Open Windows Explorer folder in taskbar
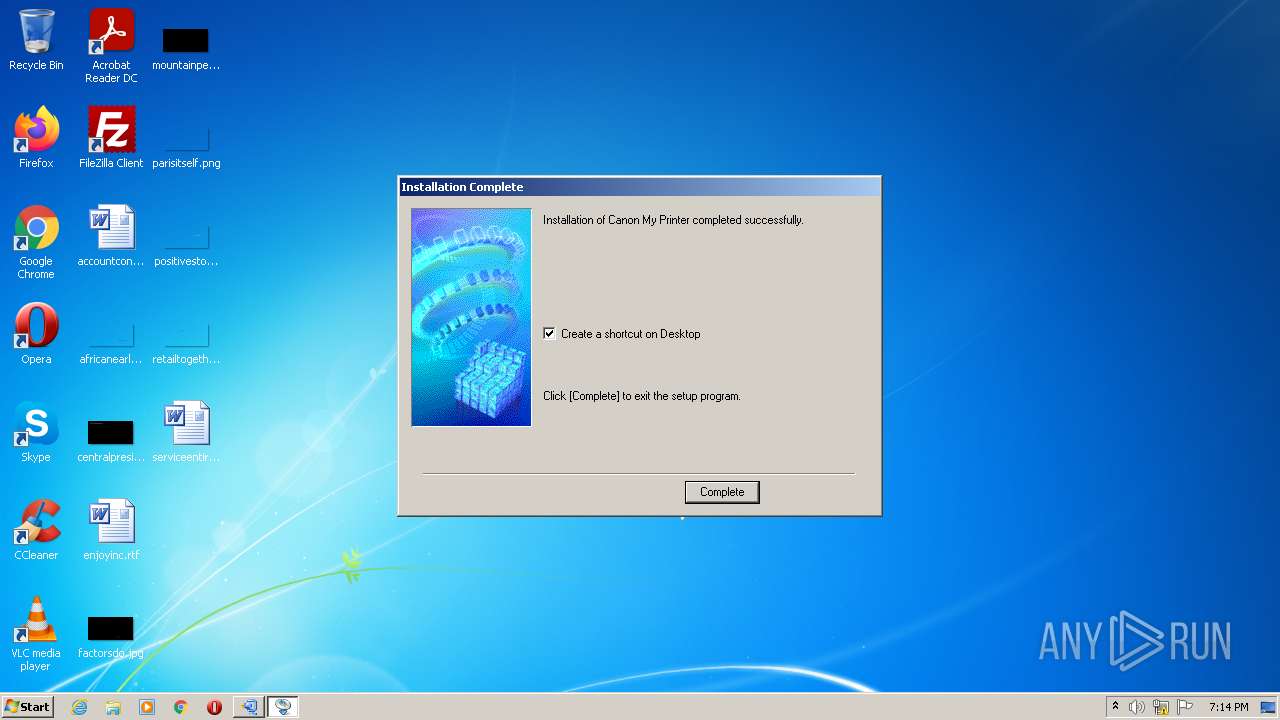 point(113,707)
